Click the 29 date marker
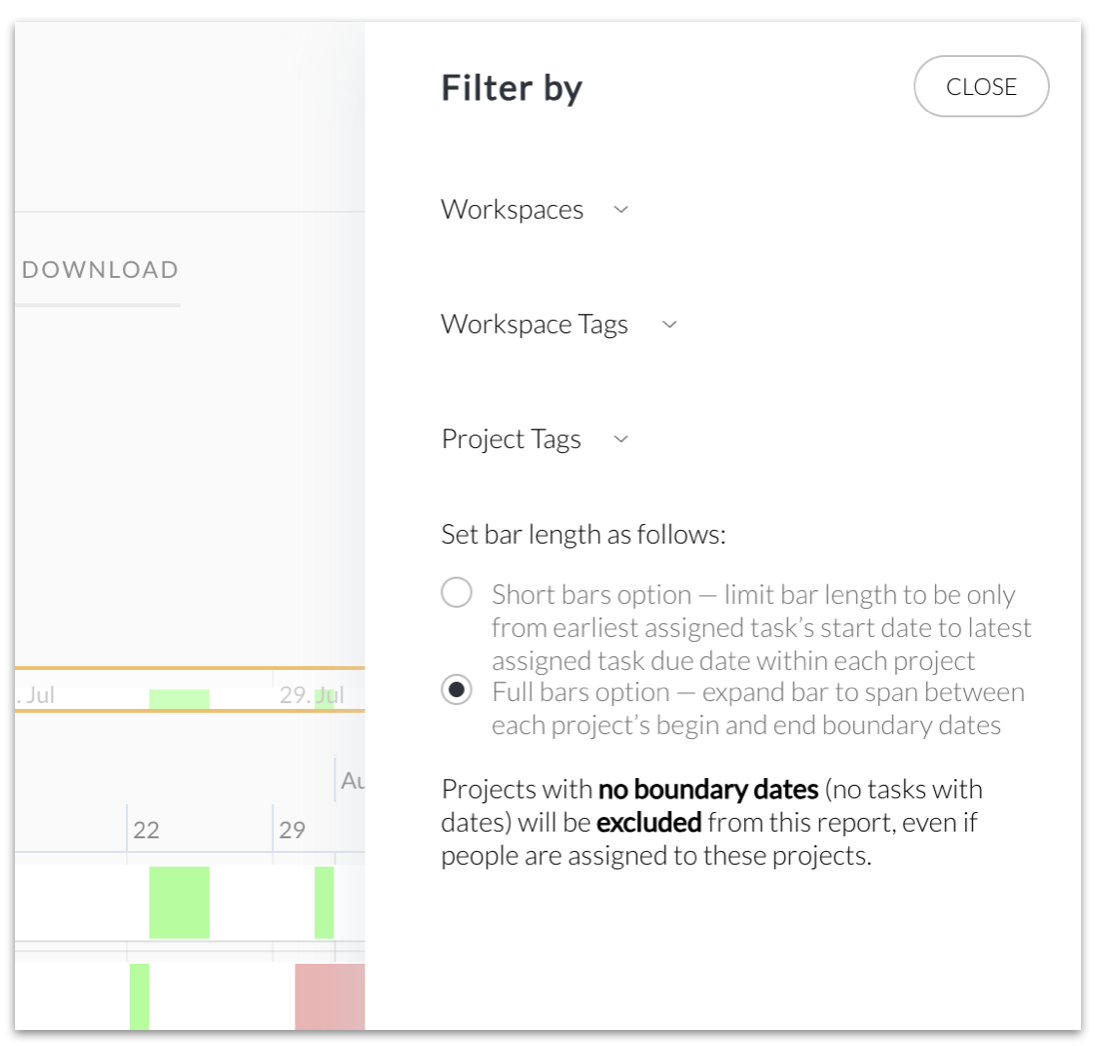This screenshot has height=1046, width=1096. tap(292, 830)
